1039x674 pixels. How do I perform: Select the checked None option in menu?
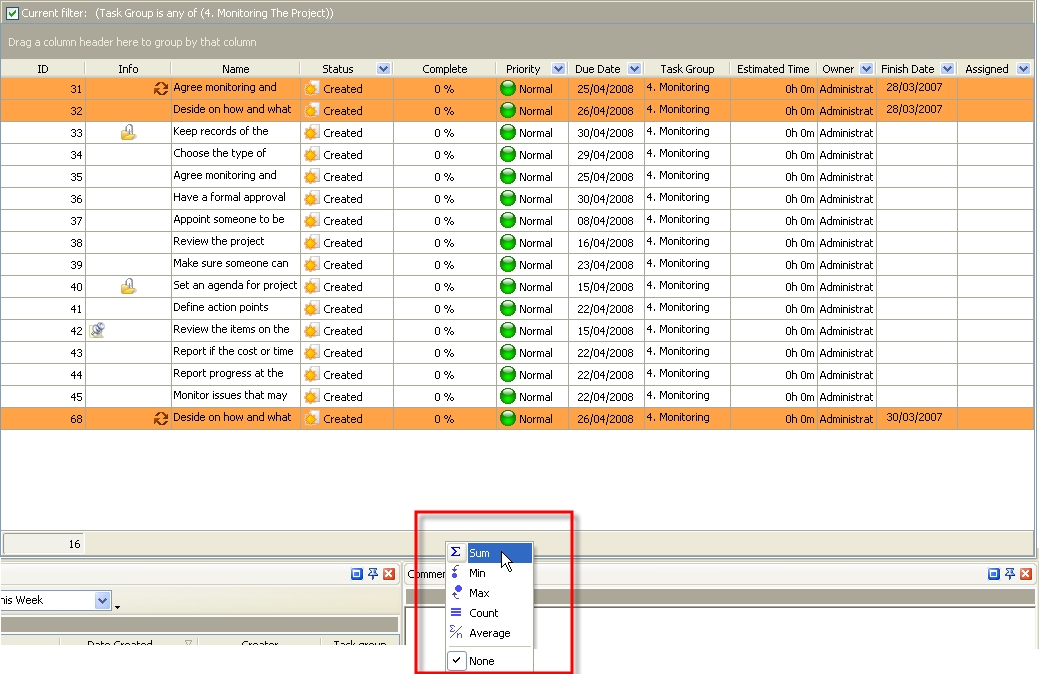(481, 661)
